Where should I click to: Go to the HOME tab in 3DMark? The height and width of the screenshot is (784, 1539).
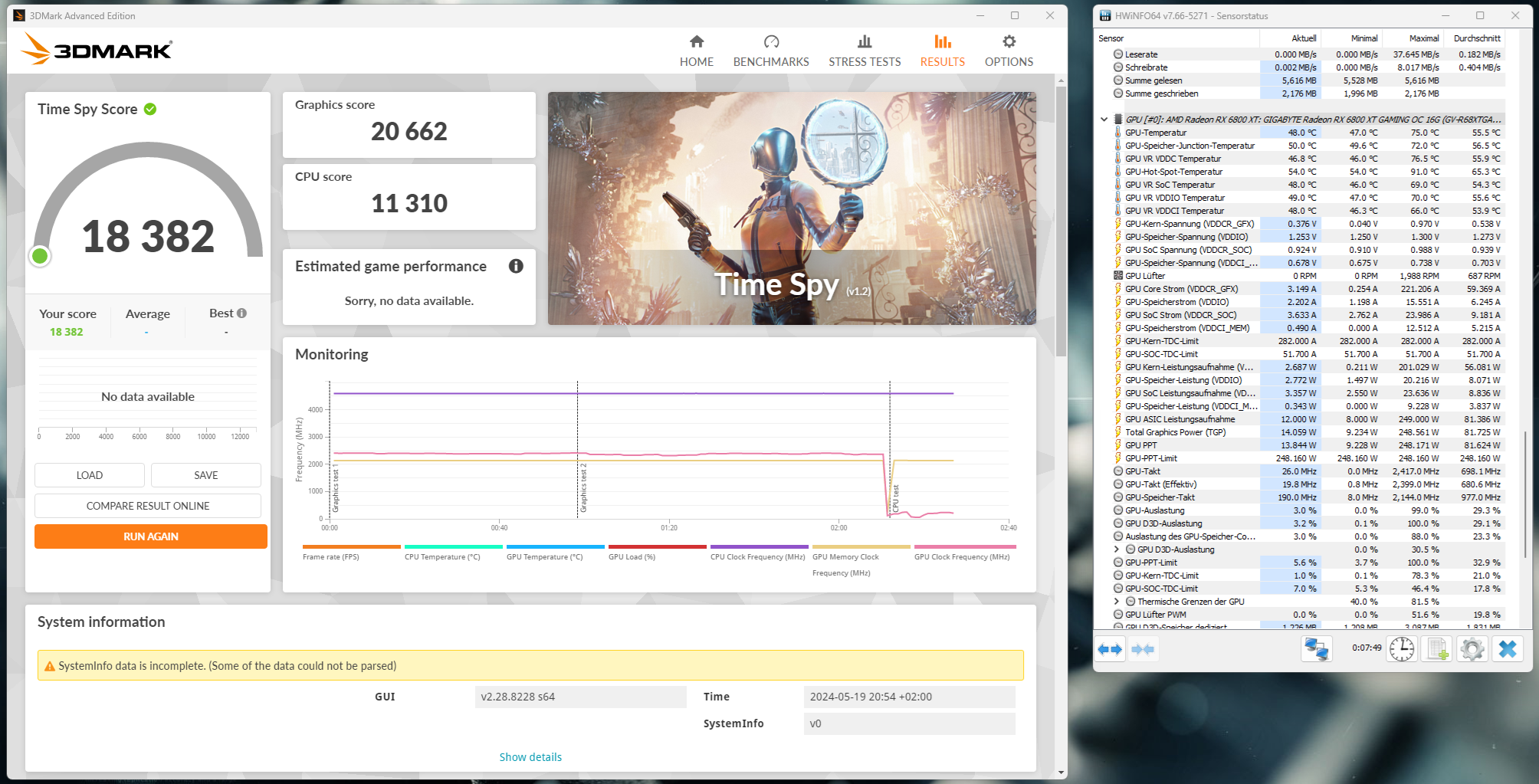696,51
